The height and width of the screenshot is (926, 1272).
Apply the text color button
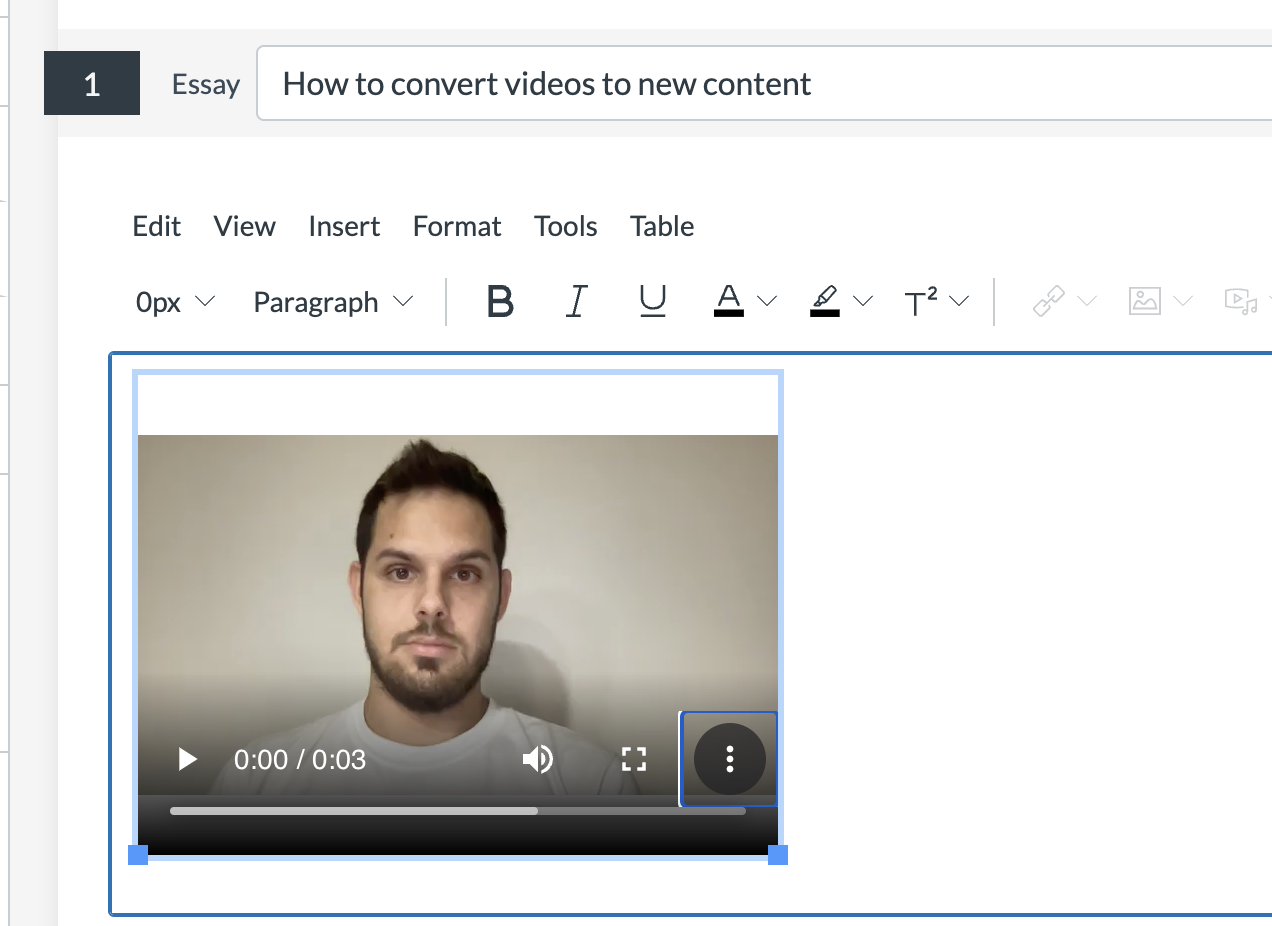coord(729,301)
